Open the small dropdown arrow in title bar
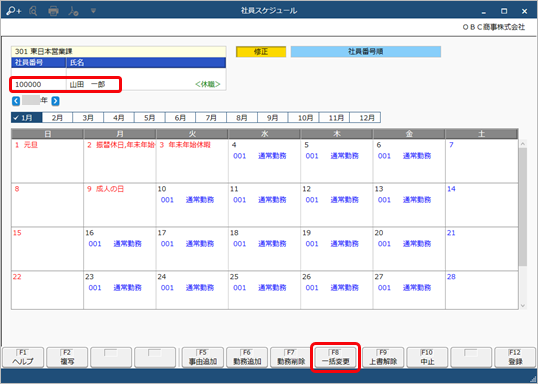Screen dimensions: 538x384 [93, 11]
